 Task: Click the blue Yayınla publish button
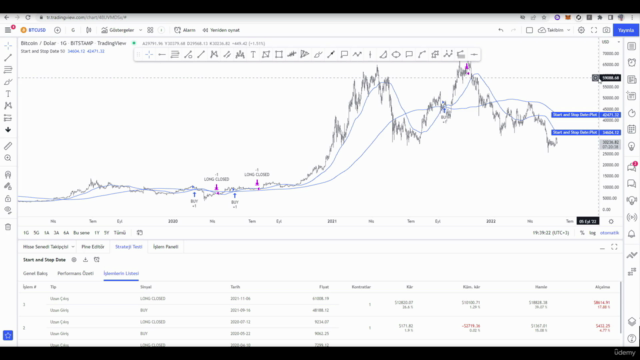tap(626, 30)
